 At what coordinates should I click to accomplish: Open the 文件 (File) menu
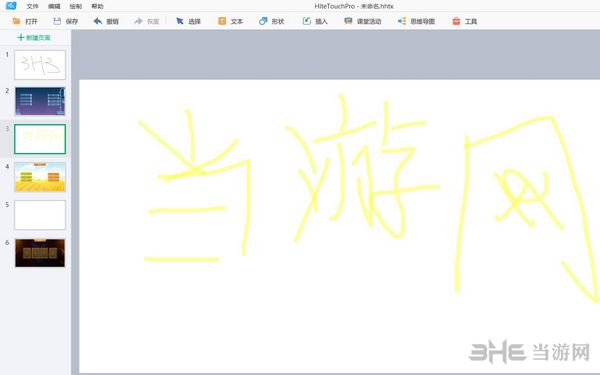[33, 6]
